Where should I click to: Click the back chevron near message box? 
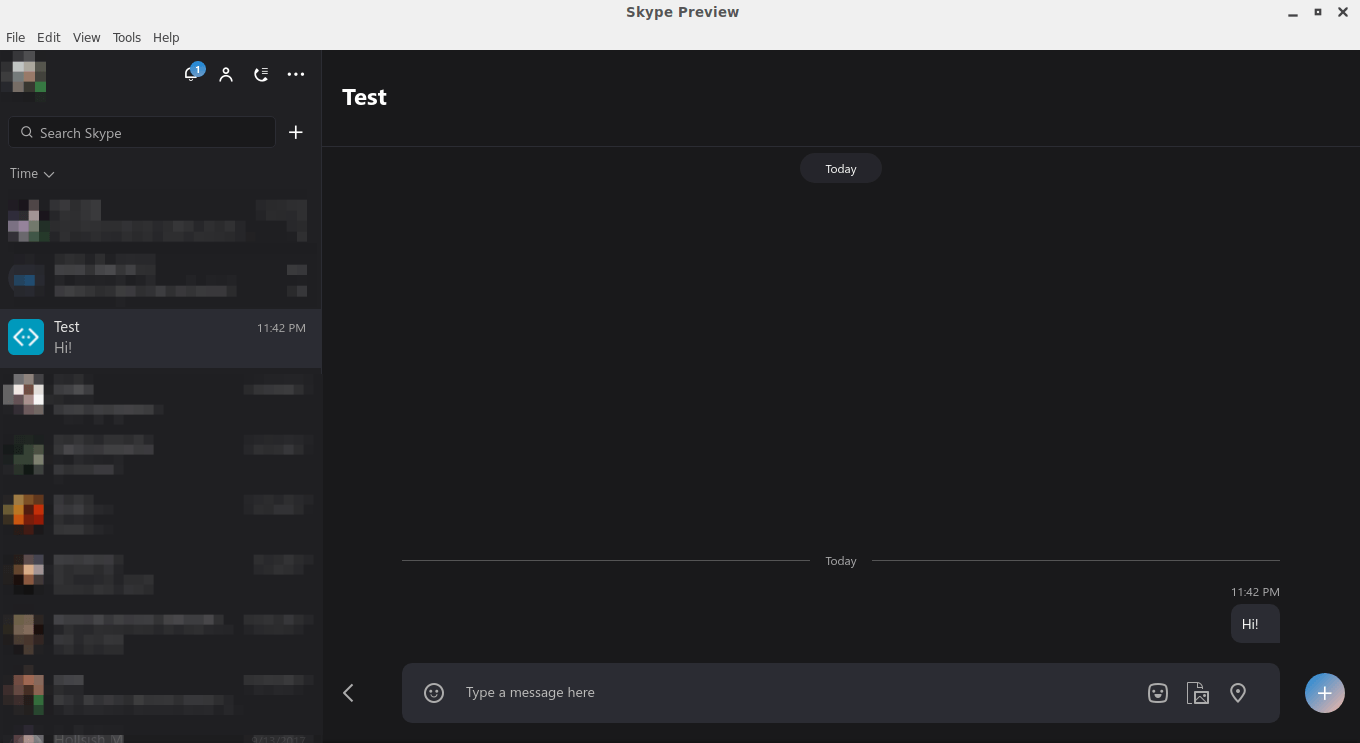point(348,692)
